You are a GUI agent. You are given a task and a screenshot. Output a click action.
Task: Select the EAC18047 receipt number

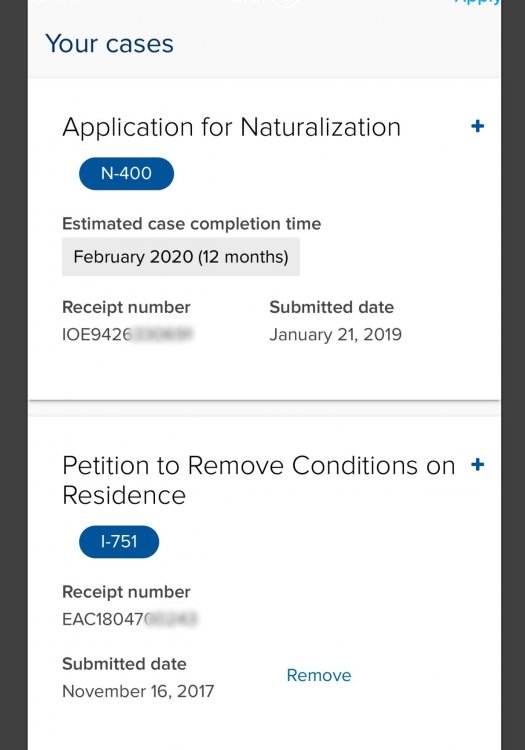coord(129,619)
